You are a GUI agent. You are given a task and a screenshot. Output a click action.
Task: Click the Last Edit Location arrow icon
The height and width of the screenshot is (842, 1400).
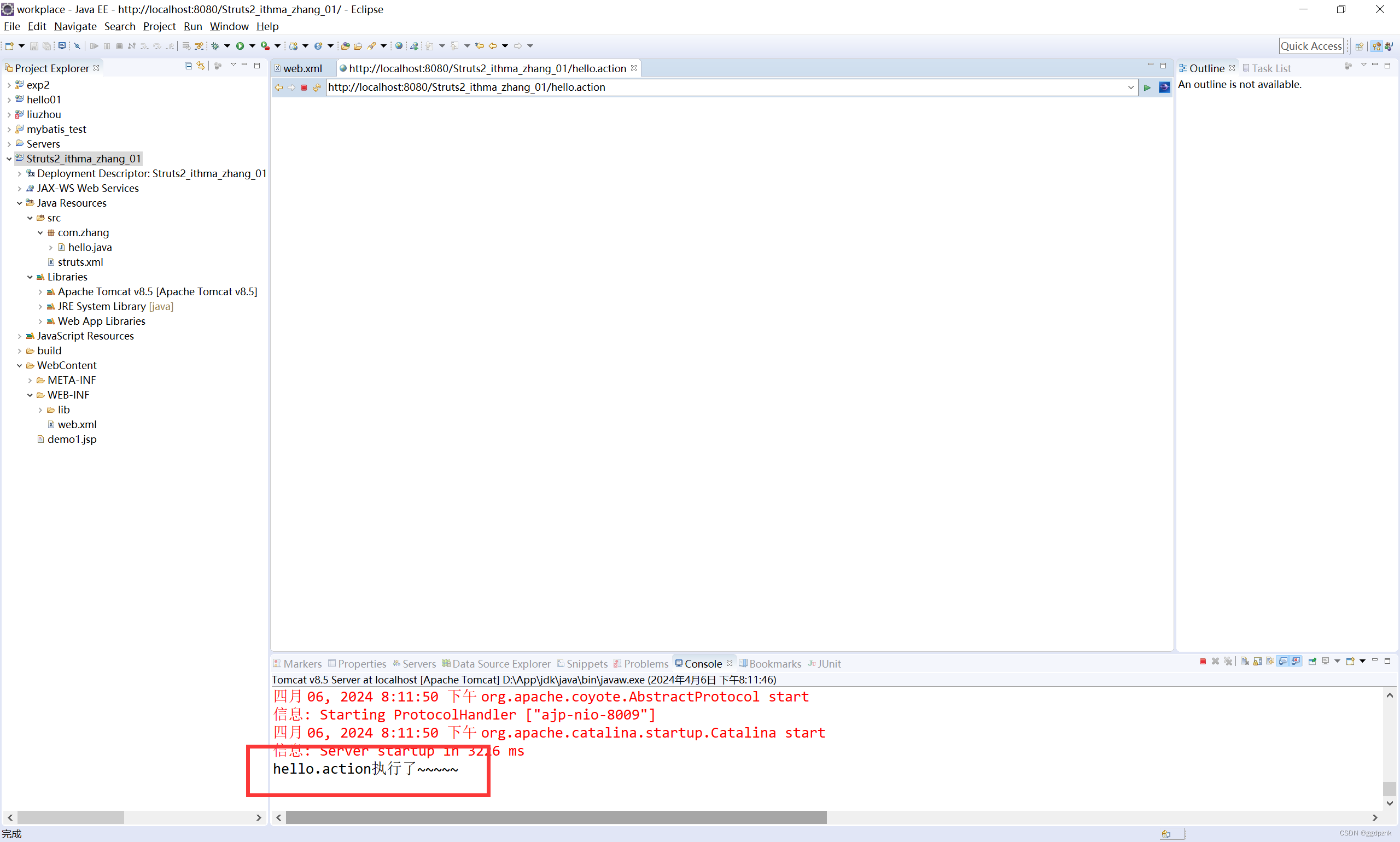(x=480, y=46)
